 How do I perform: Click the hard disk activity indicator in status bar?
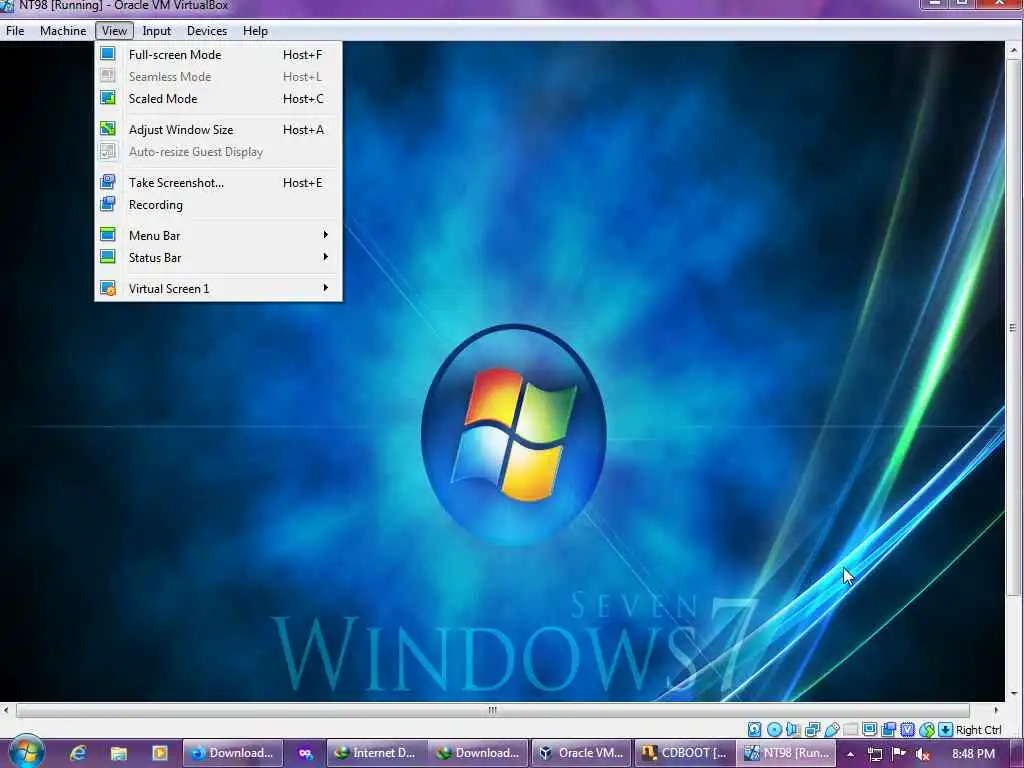(x=754, y=729)
